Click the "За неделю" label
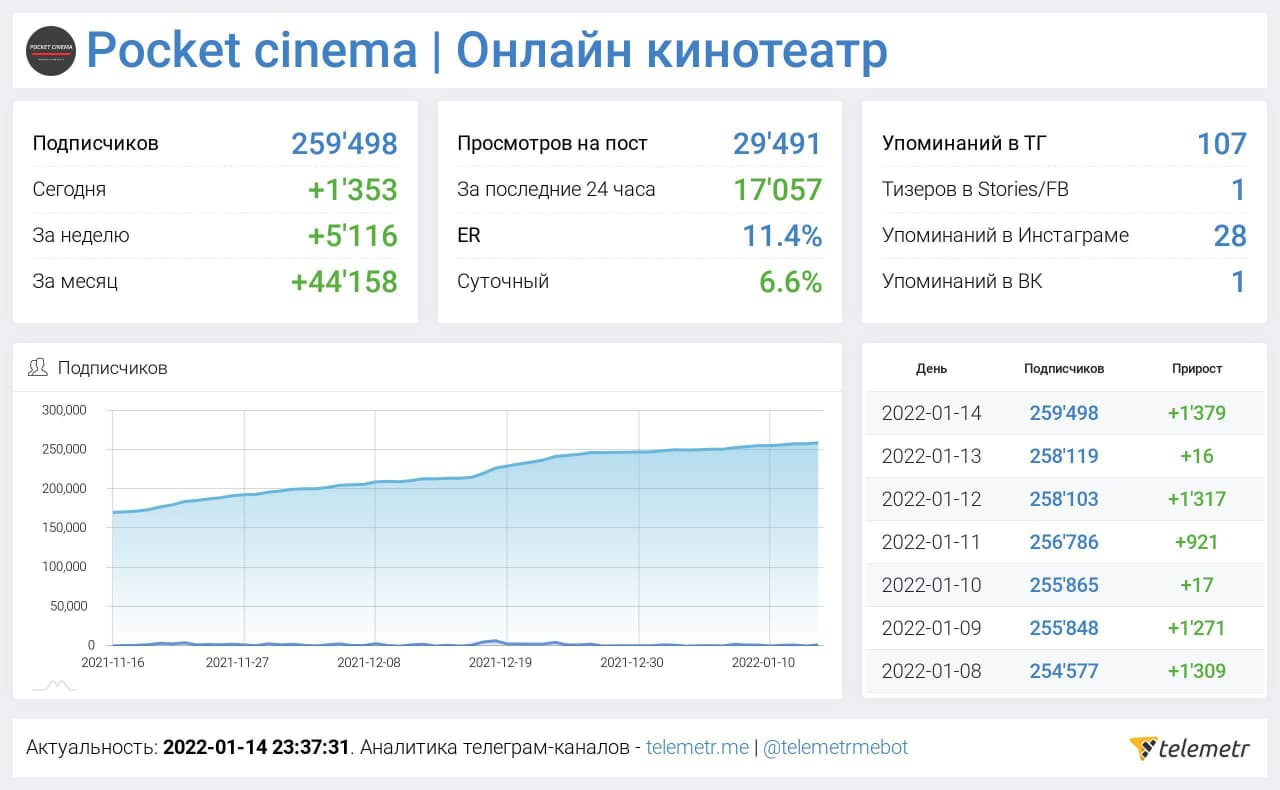 click(x=81, y=235)
